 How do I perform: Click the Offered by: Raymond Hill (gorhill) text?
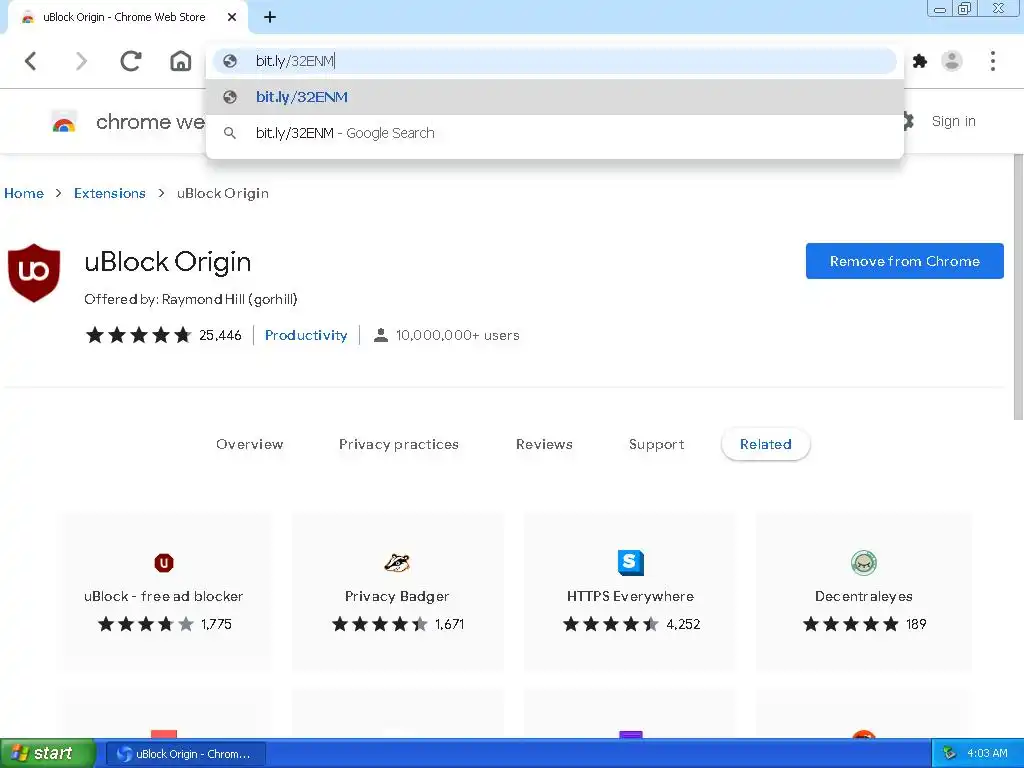[x=191, y=299]
